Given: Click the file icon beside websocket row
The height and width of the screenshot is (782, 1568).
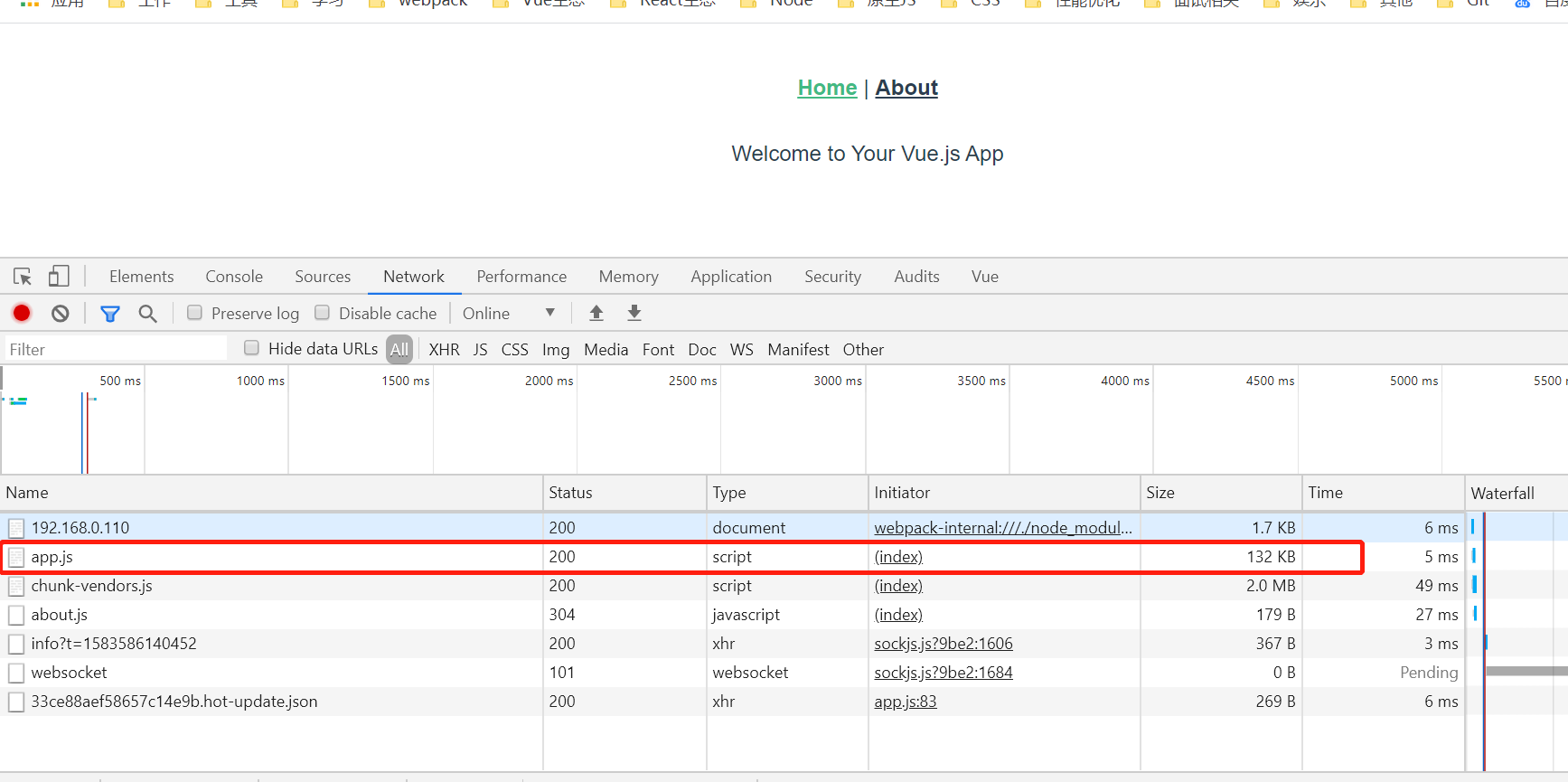Looking at the screenshot, I should click(x=16, y=674).
